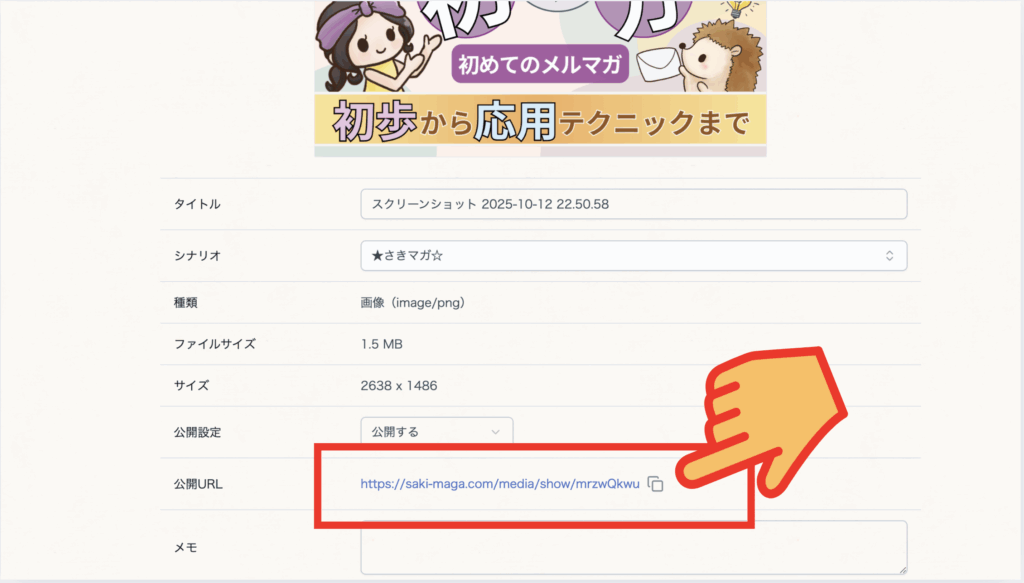Click the 2638 x 1486 size value
Image resolution: width=1024 pixels, height=583 pixels.
[399, 385]
